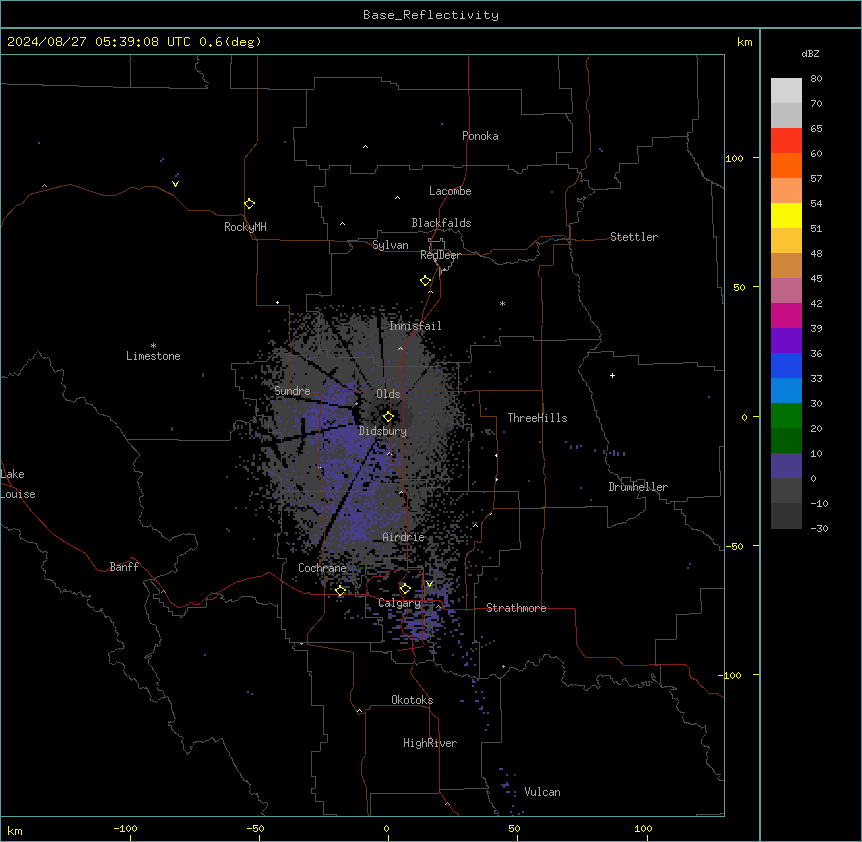862x842 pixels.
Task: Click the white plus marker northwest of Drumheller
Action: [x=612, y=375]
